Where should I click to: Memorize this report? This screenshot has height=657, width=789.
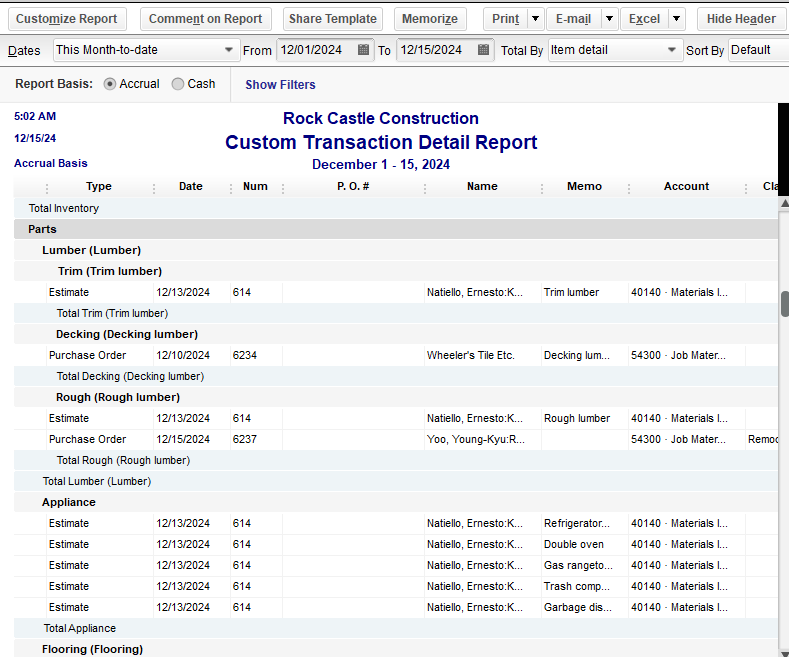[x=430, y=19]
